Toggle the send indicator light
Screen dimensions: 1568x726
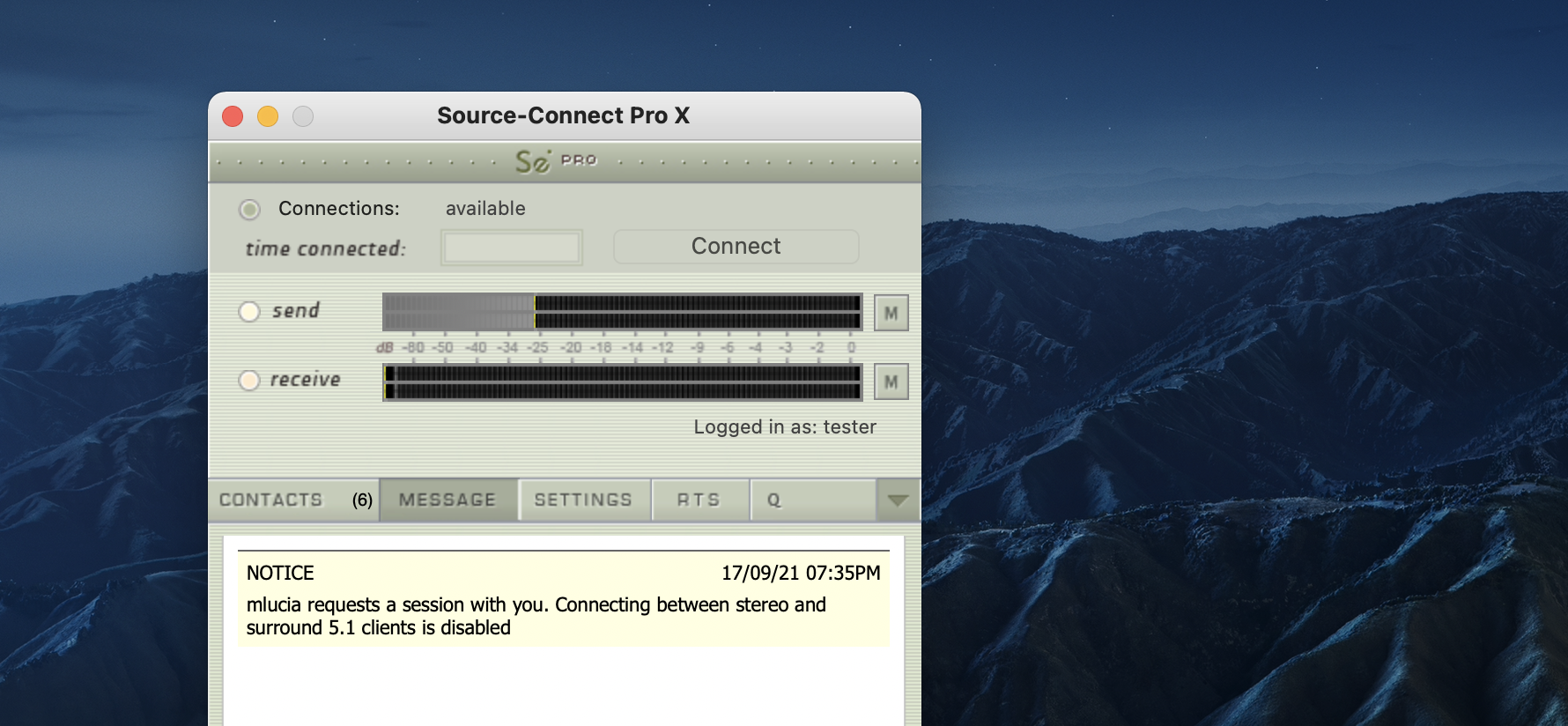250,312
